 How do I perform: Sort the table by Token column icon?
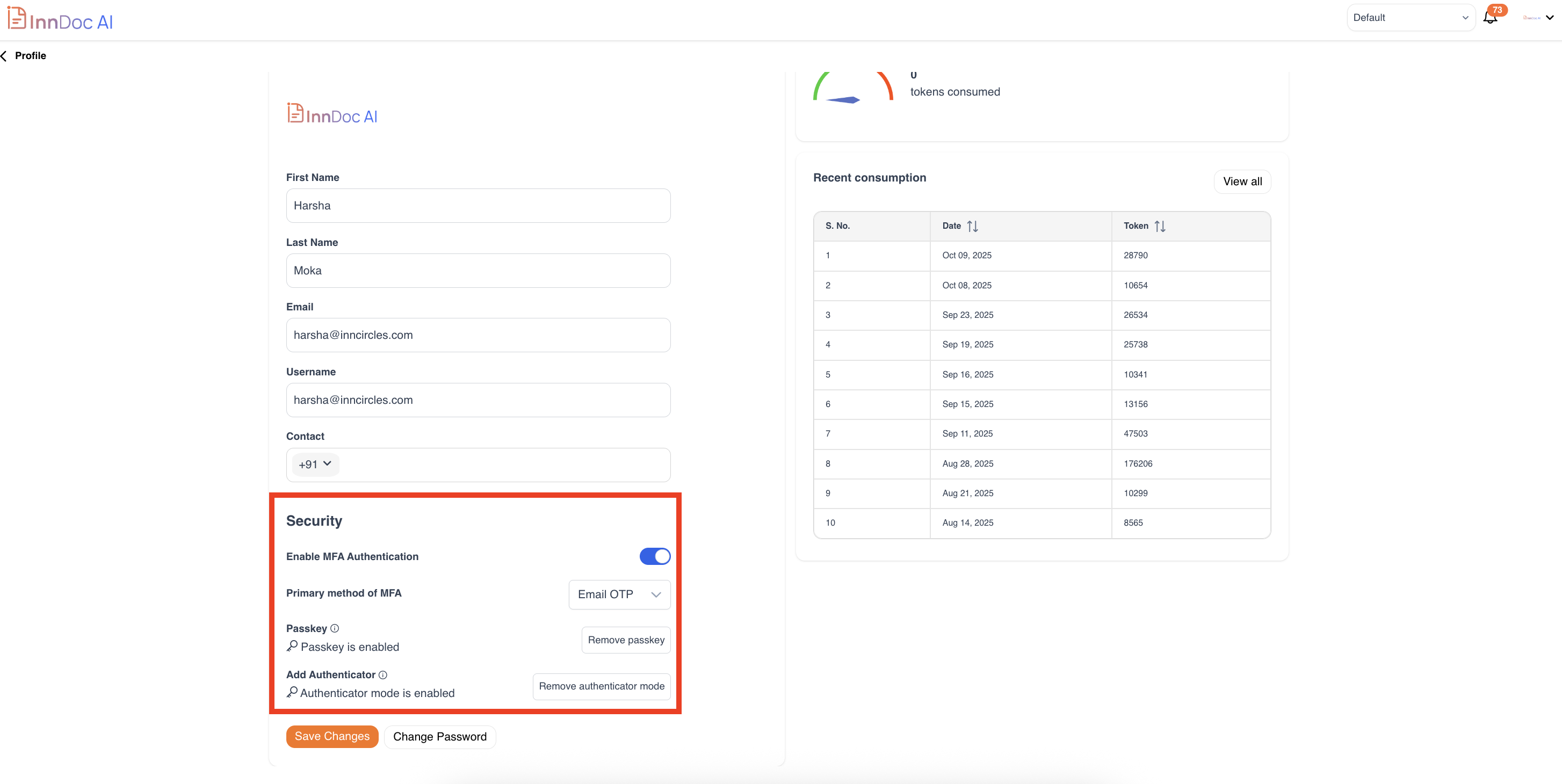click(1159, 226)
